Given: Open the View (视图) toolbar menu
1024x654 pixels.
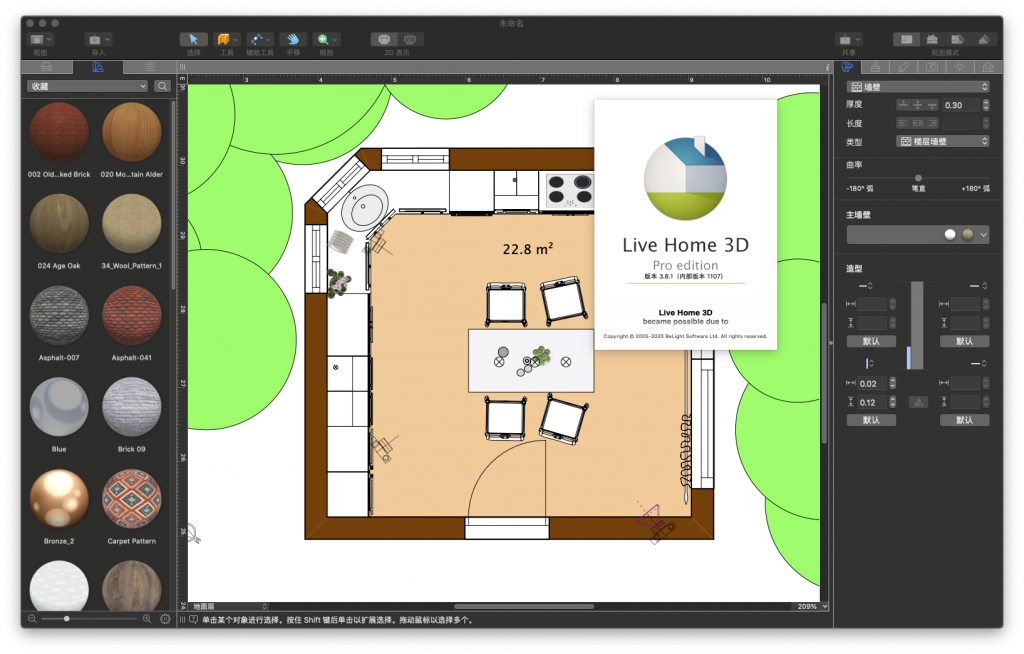Looking at the screenshot, I should click(x=40, y=39).
